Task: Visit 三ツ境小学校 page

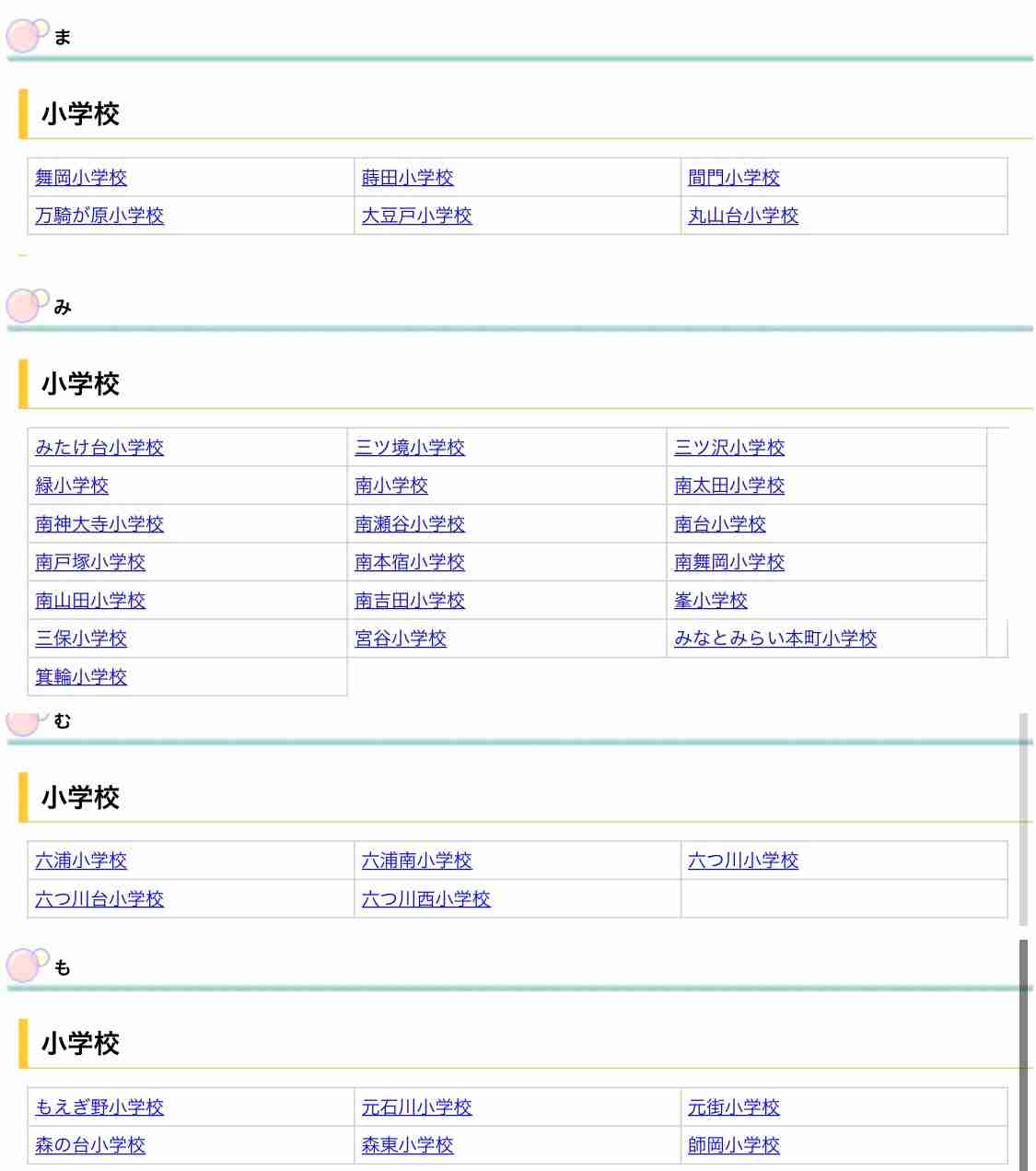Action: tap(410, 448)
